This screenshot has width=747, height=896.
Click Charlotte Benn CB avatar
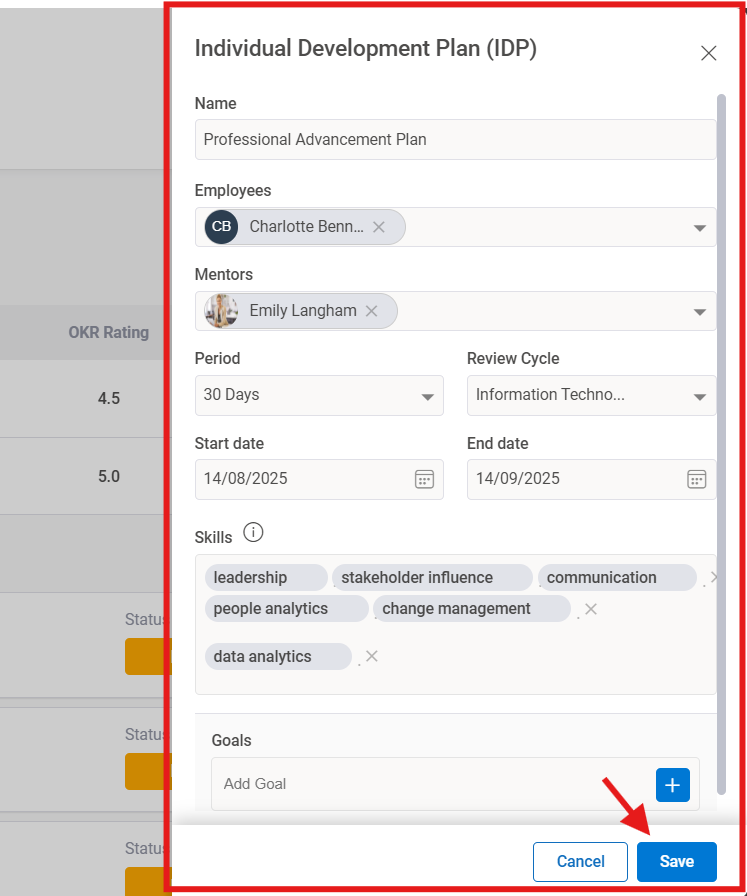click(221, 227)
